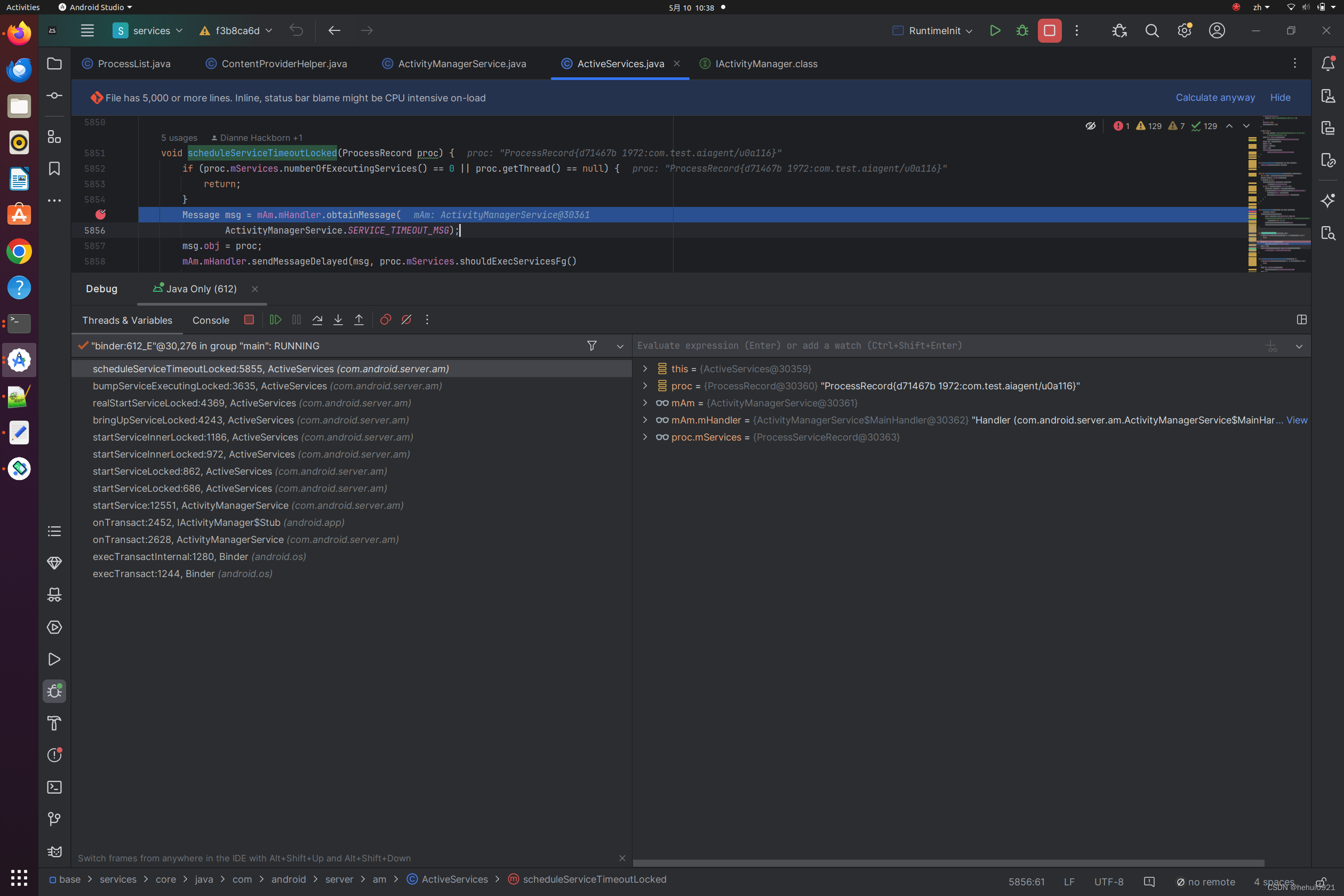
Task: Filter the frames list with funnel icon
Action: pyautogui.click(x=592, y=346)
